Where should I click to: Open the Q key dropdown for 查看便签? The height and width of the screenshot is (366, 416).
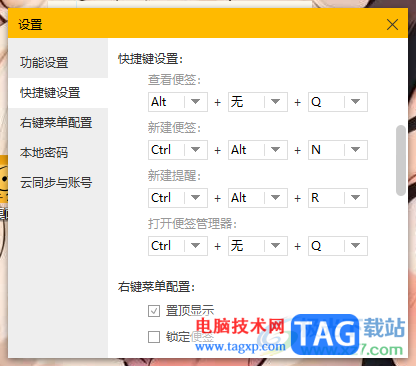point(338,102)
